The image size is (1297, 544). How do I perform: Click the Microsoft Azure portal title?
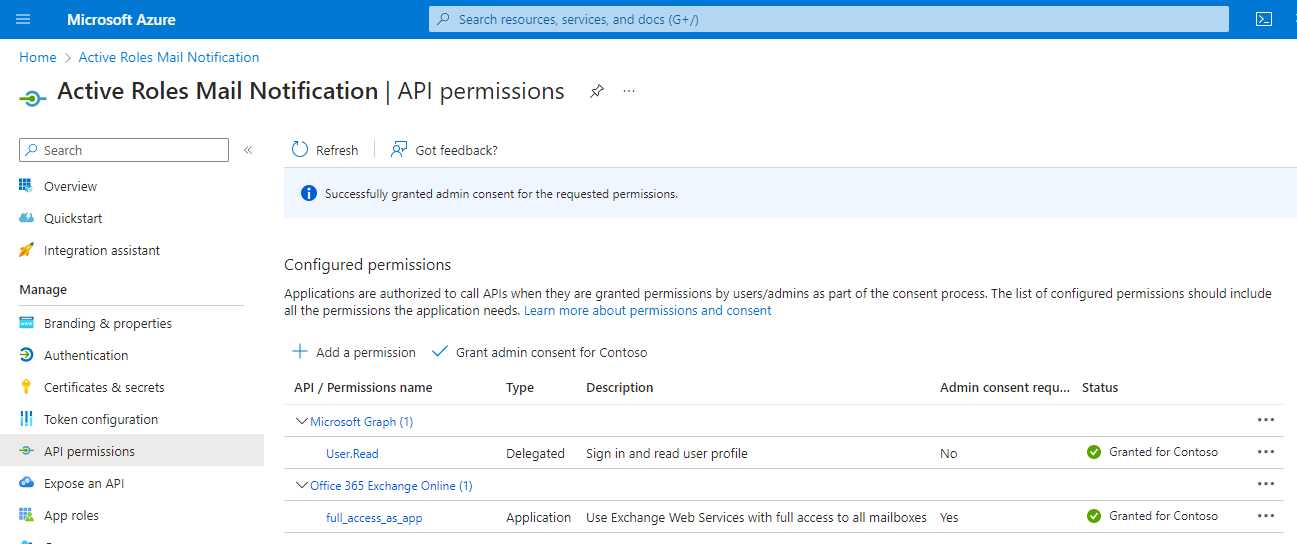tap(121, 19)
